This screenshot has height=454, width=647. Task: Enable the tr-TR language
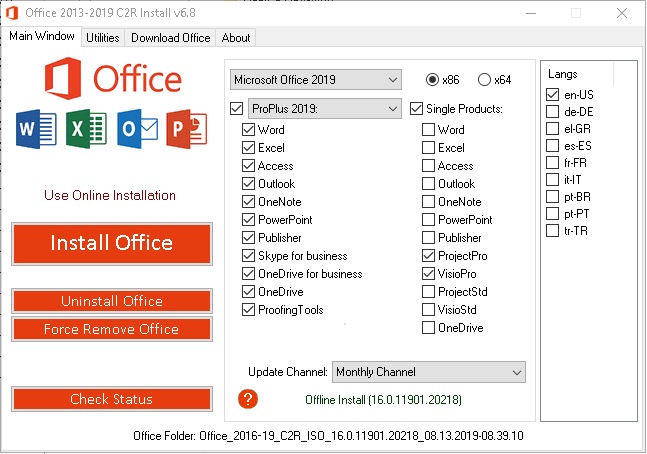[553, 230]
